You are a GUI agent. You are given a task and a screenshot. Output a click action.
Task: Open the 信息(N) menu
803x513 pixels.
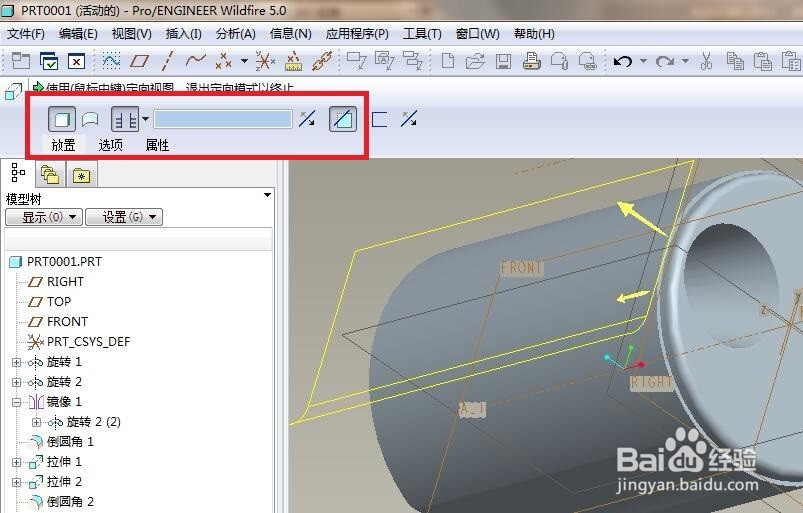click(290, 34)
